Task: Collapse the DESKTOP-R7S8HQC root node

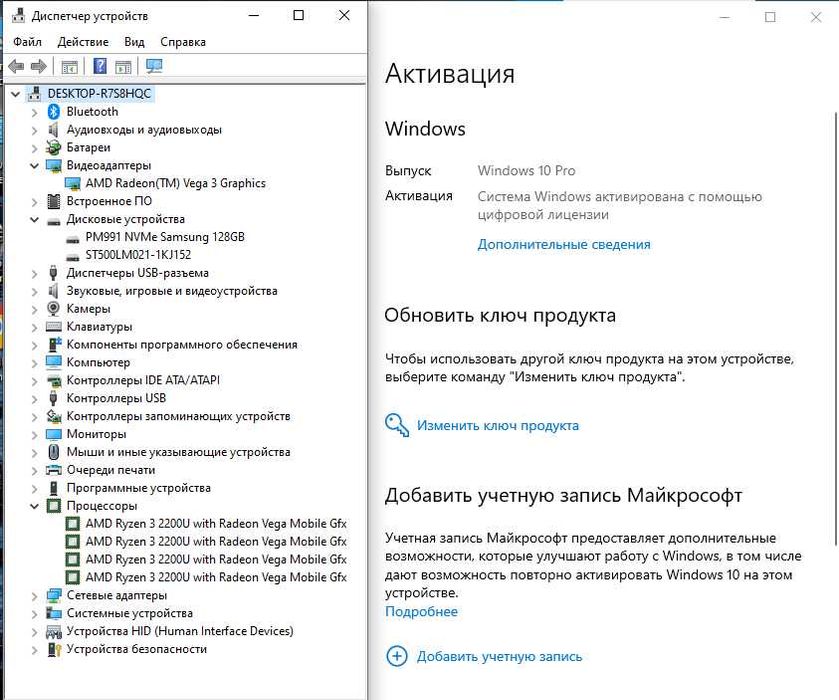Action: (x=16, y=94)
